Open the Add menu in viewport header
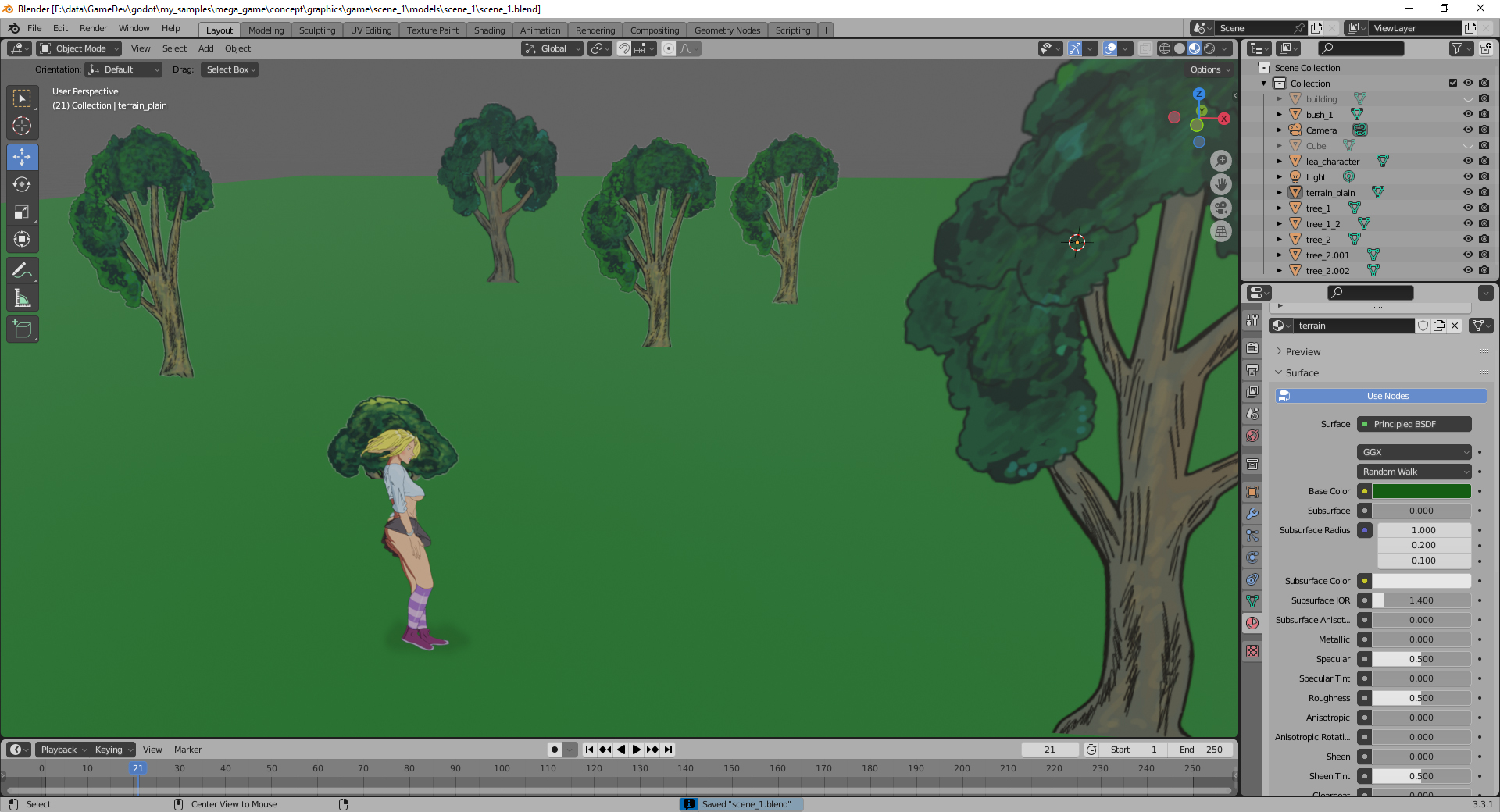Viewport: 1500px width, 812px height. tap(205, 48)
